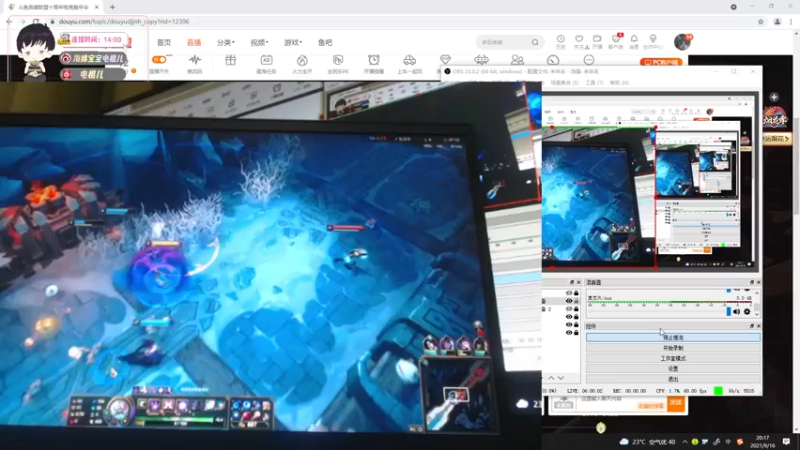
Task: Open the Windows notification center icon
Action: (786, 441)
